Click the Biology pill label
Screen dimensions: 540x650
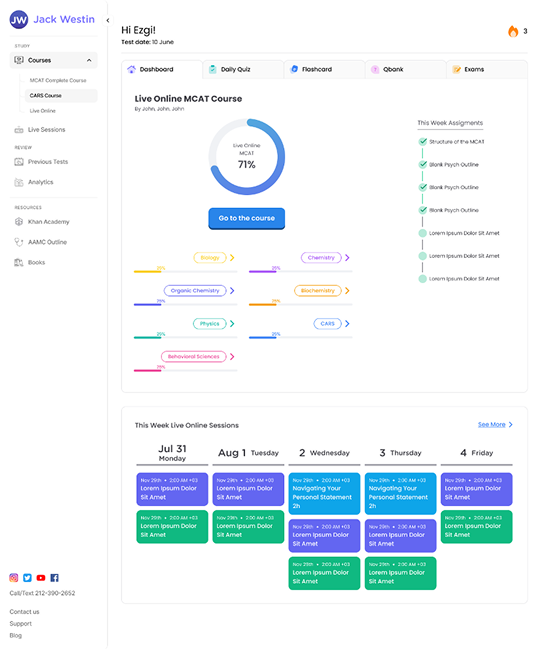coord(210,258)
